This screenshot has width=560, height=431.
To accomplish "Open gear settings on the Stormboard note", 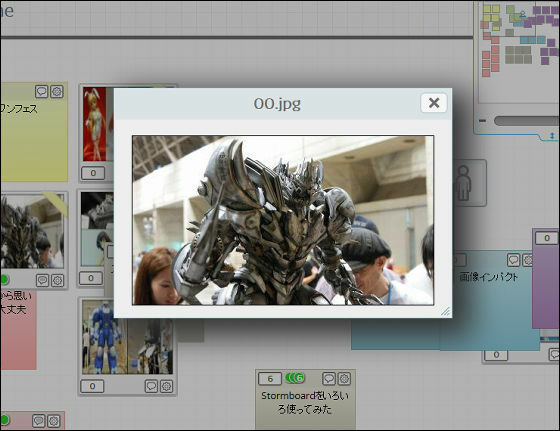I will [344, 379].
